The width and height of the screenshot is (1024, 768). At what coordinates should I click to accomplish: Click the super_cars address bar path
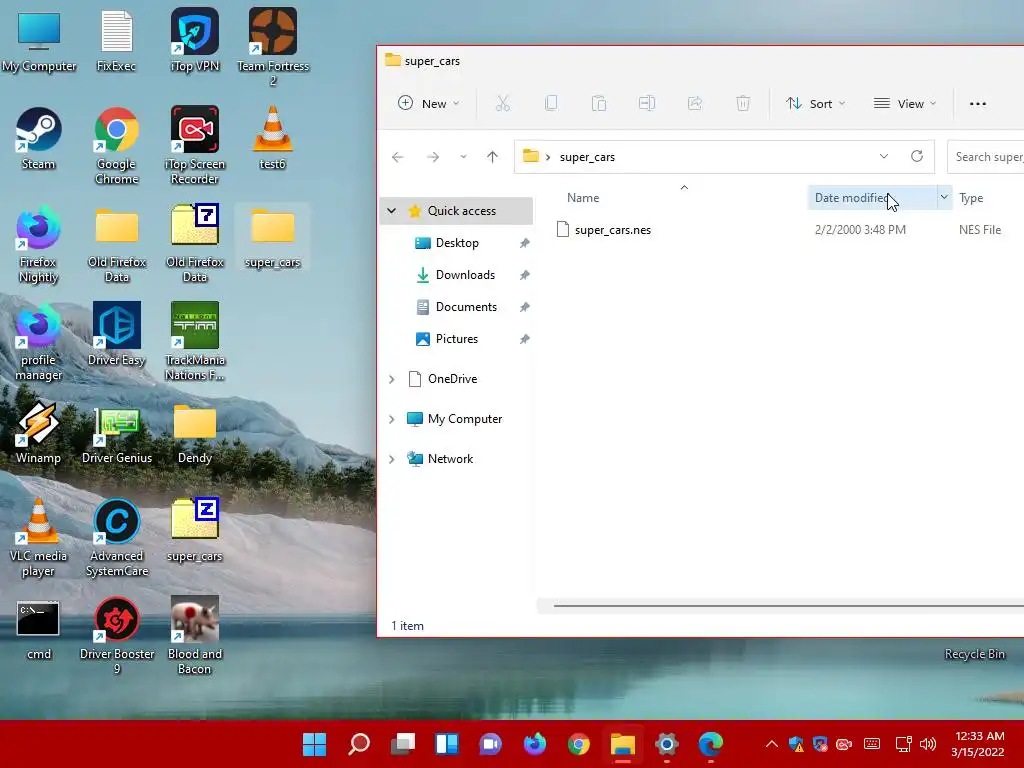pos(587,157)
